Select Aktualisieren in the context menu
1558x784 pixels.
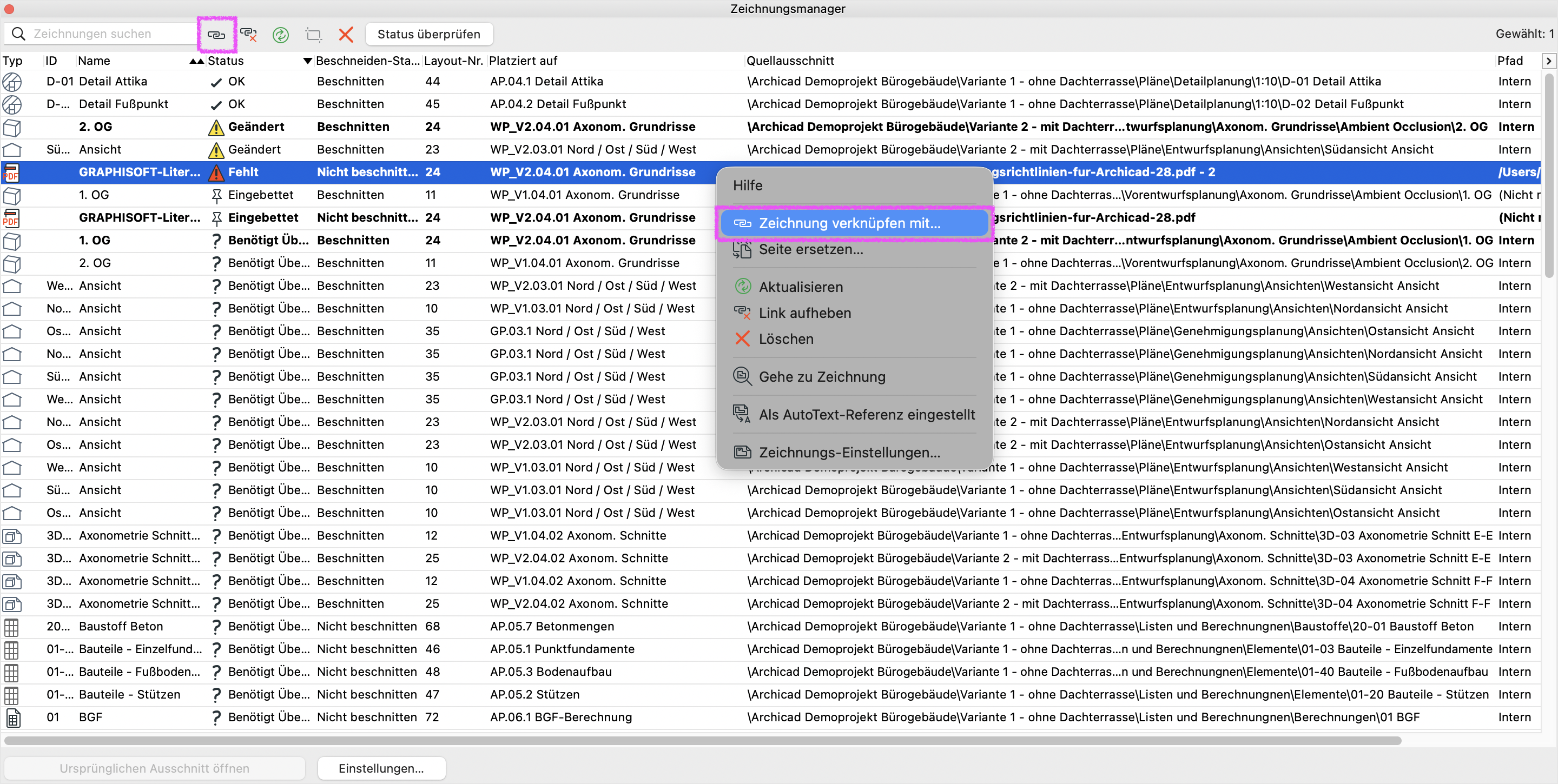coord(854,287)
